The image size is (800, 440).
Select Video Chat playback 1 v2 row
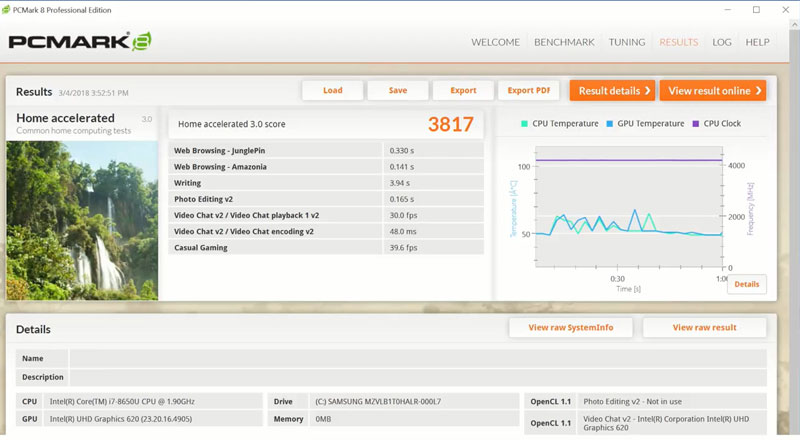(326, 215)
